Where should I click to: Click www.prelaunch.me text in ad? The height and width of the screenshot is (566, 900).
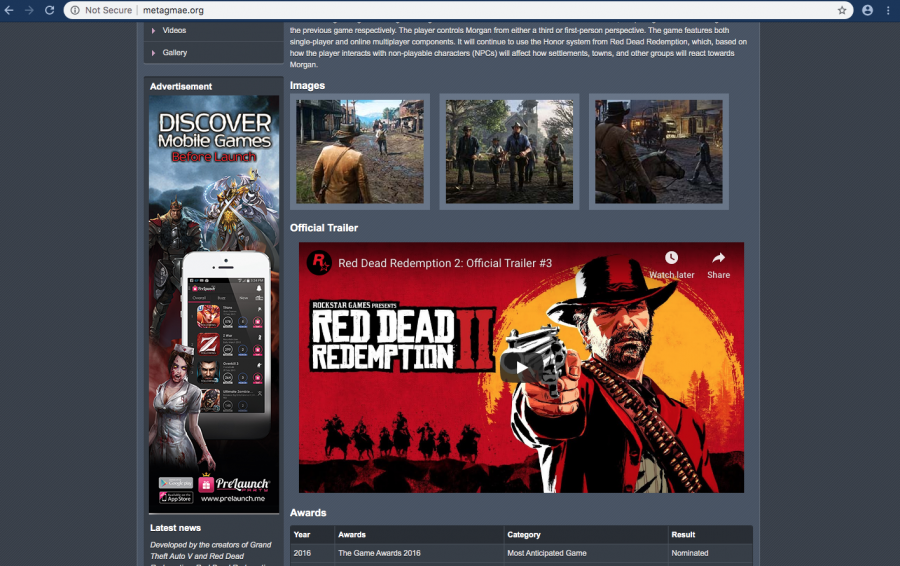tap(233, 499)
